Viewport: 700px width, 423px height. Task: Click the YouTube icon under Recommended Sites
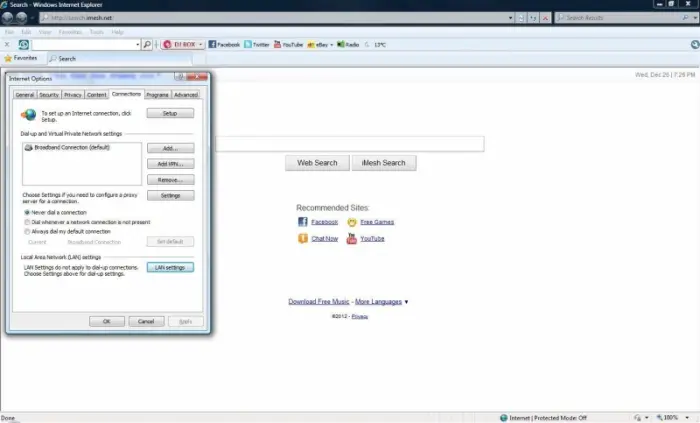point(352,239)
